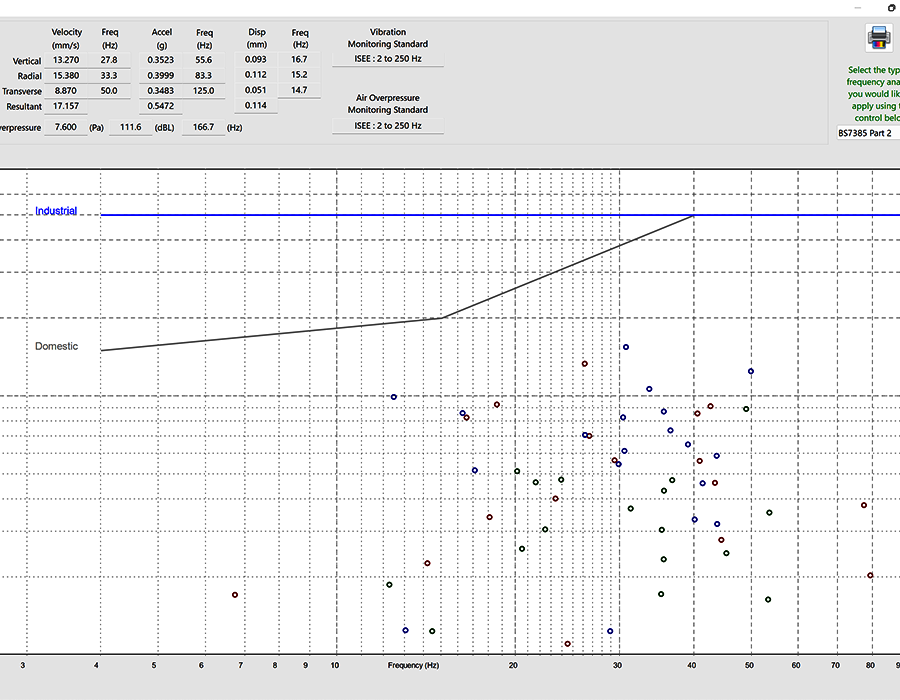Select the isolated red data point near 7 Hz
The image size is (900, 700).
(x=235, y=594)
